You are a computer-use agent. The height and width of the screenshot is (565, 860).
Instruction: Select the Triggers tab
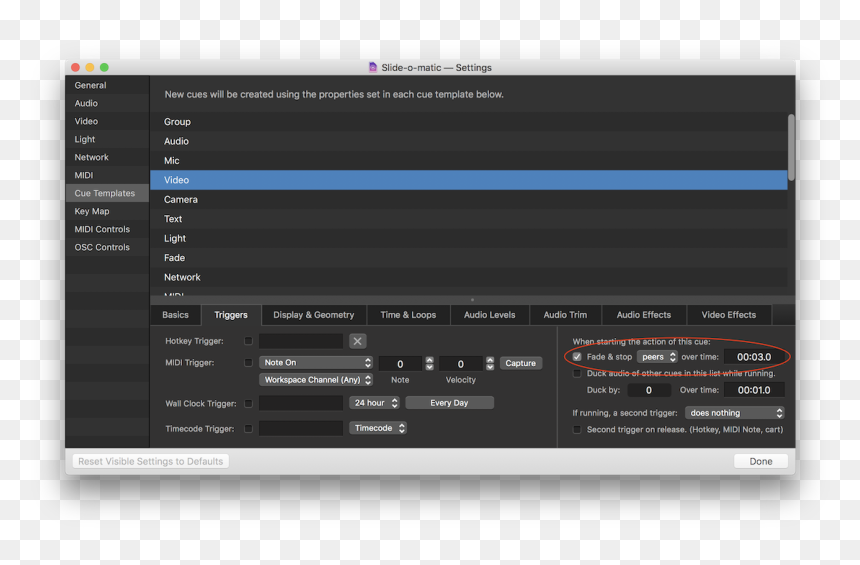pyautogui.click(x=231, y=315)
